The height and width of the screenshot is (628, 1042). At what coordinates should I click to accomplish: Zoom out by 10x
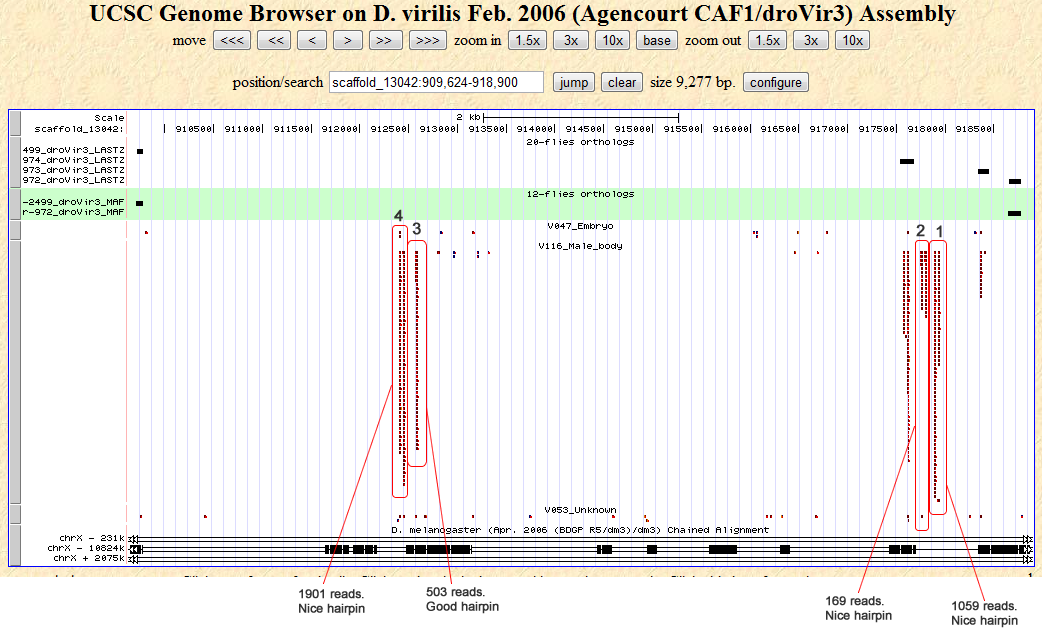point(852,40)
